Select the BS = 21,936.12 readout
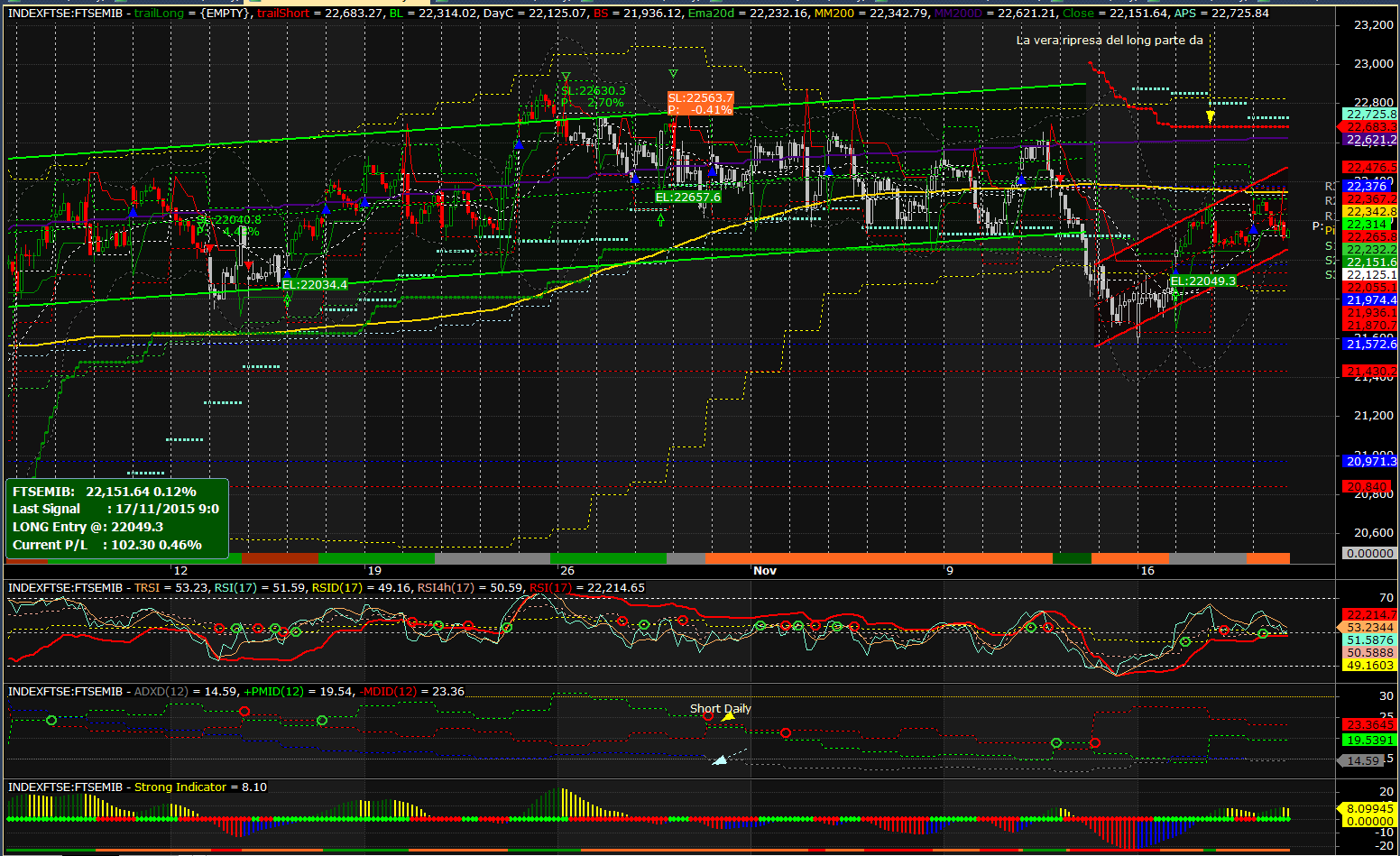1400x856 pixels. tap(637, 14)
